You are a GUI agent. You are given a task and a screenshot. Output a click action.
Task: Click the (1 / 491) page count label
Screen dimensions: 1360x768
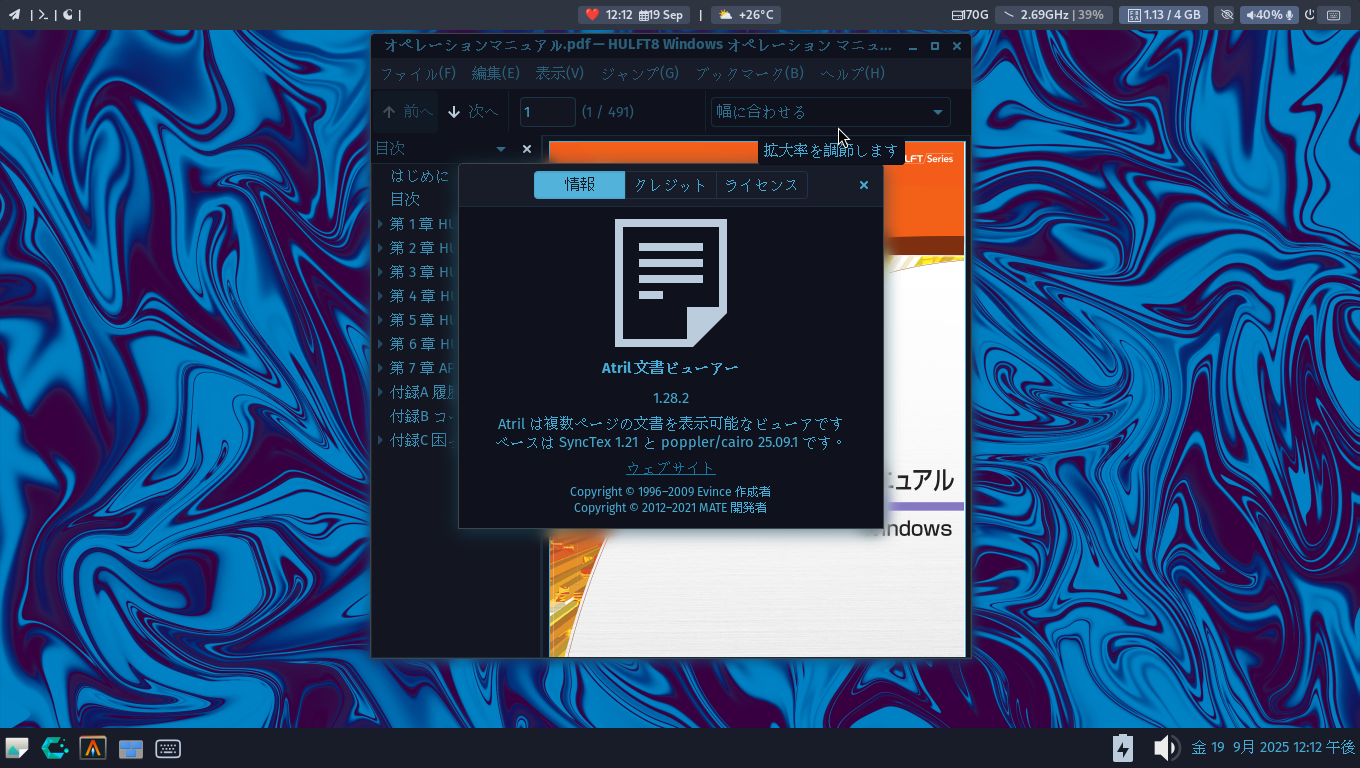[608, 112]
